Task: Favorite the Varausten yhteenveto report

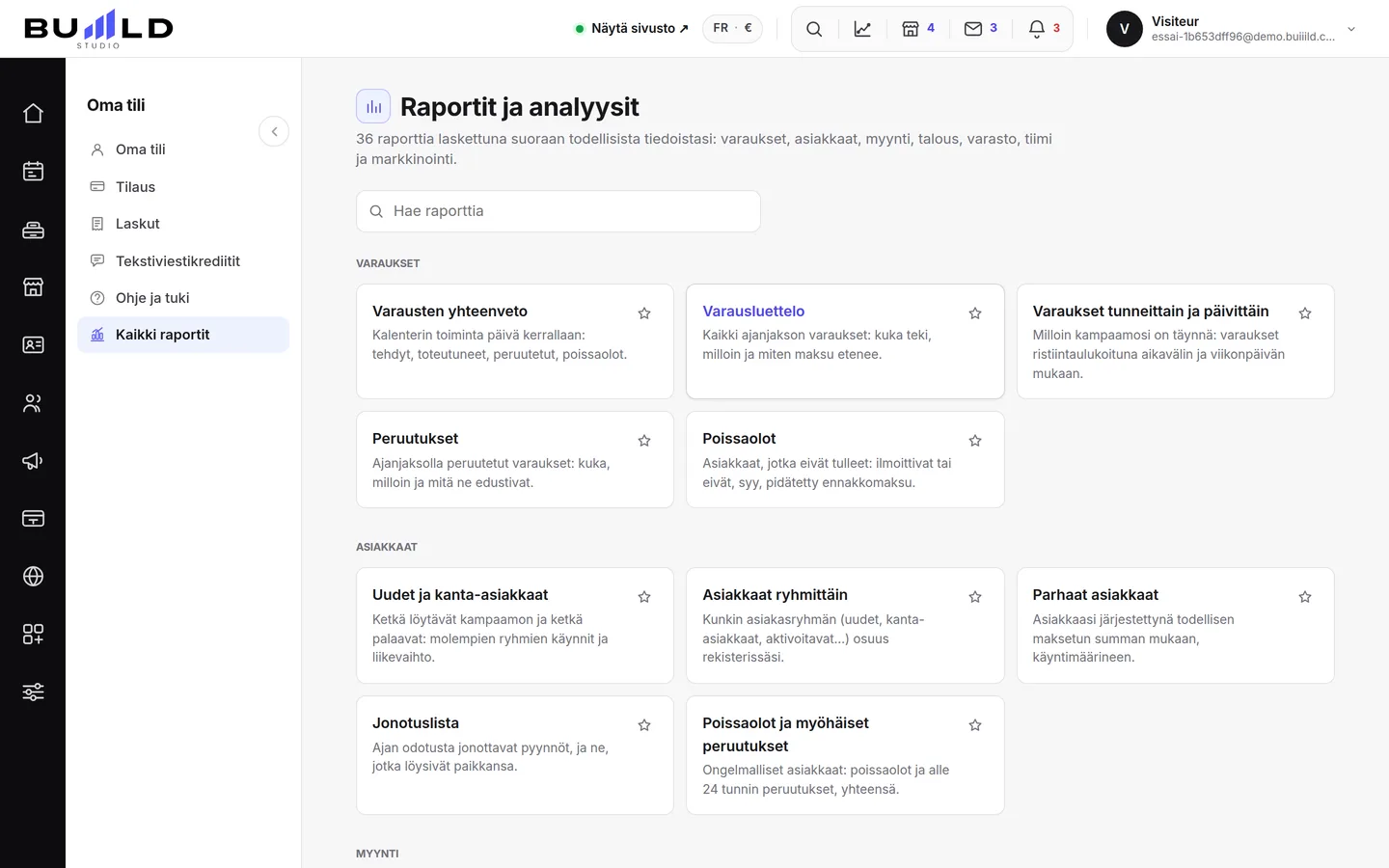Action: tap(644, 313)
